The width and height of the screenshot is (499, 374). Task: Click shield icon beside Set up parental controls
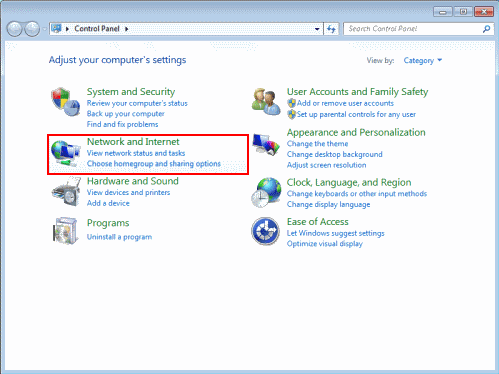(292, 114)
